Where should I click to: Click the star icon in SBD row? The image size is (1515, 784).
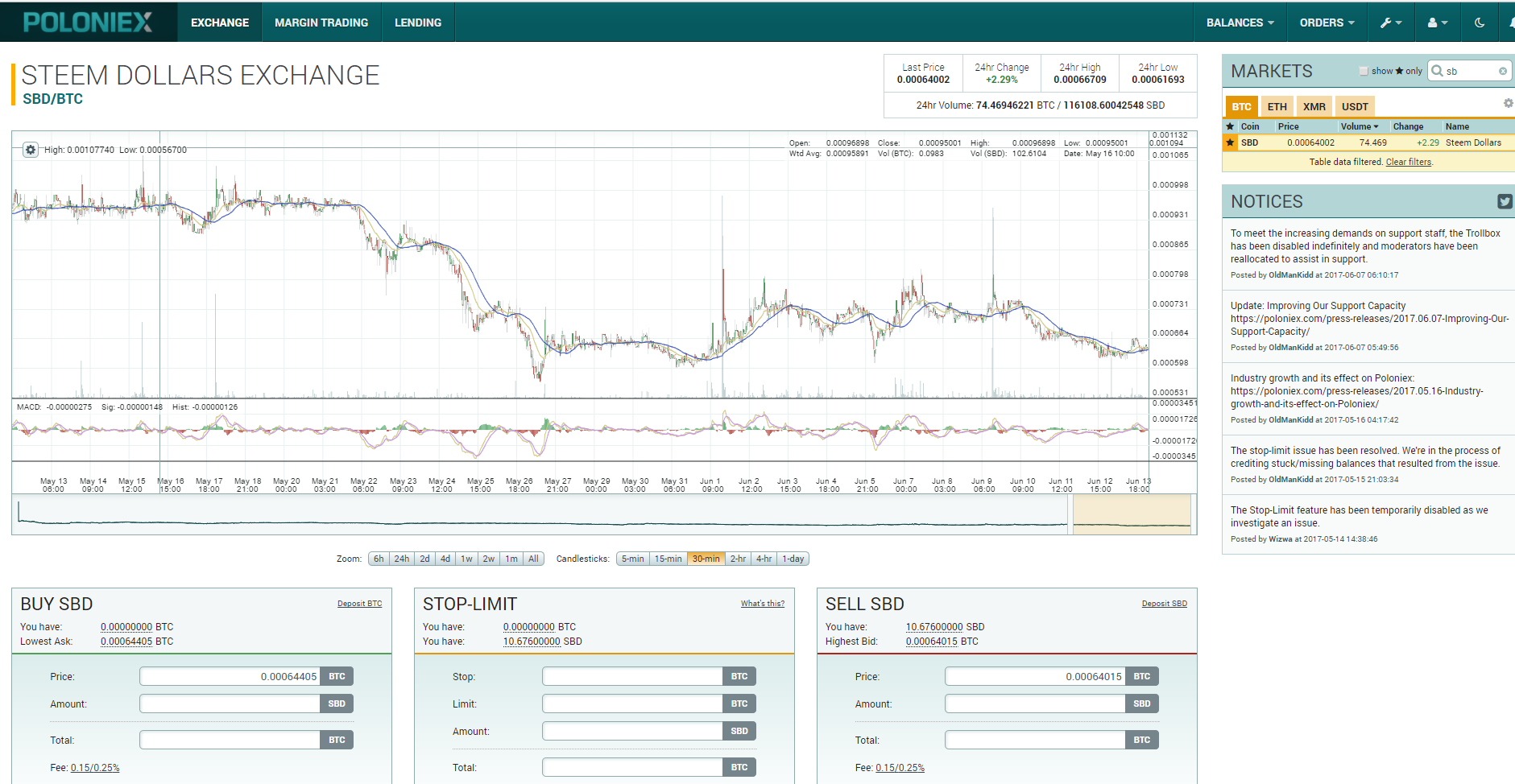(1230, 142)
